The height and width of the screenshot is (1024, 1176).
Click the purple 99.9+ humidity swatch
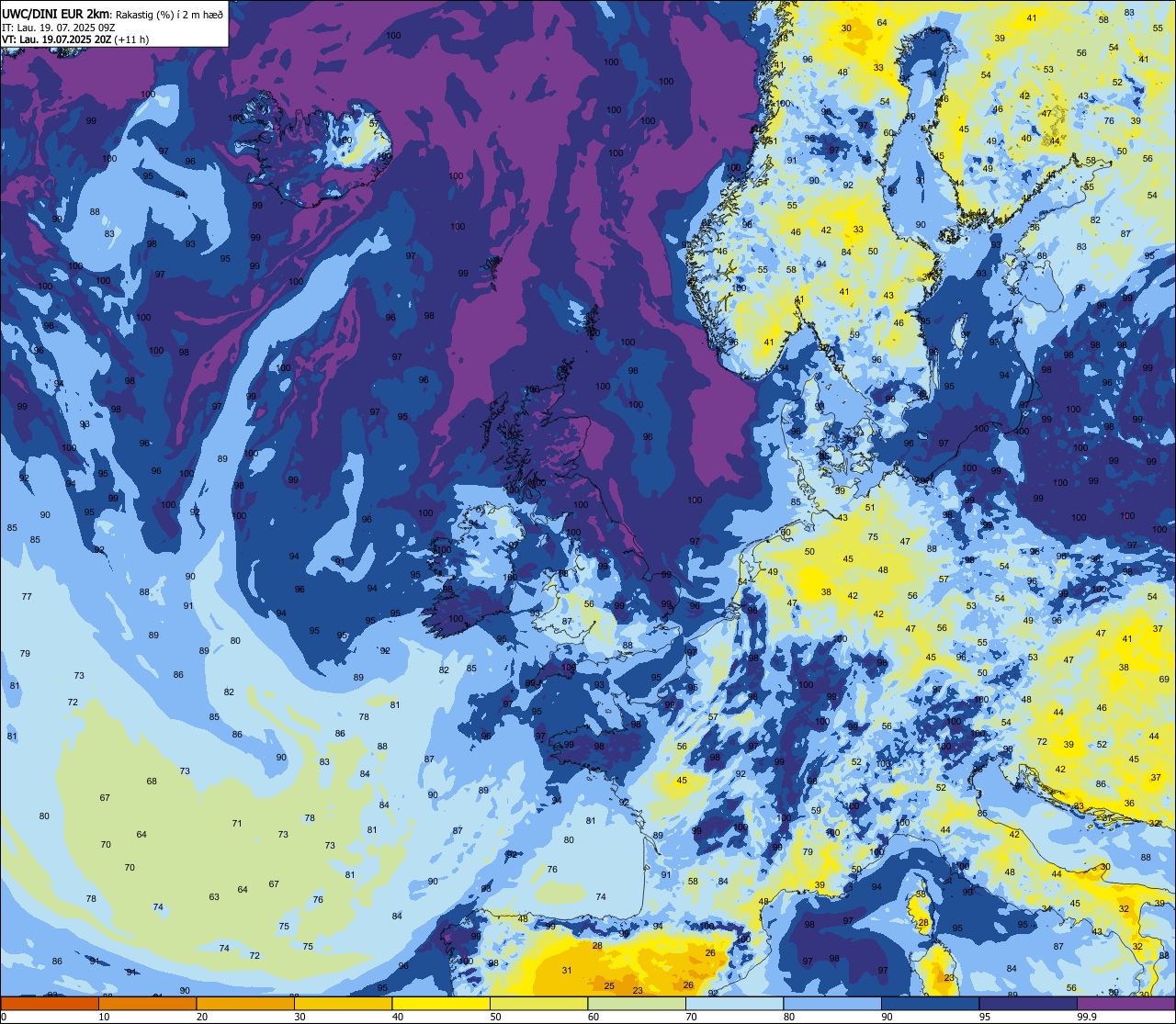1125,1003
